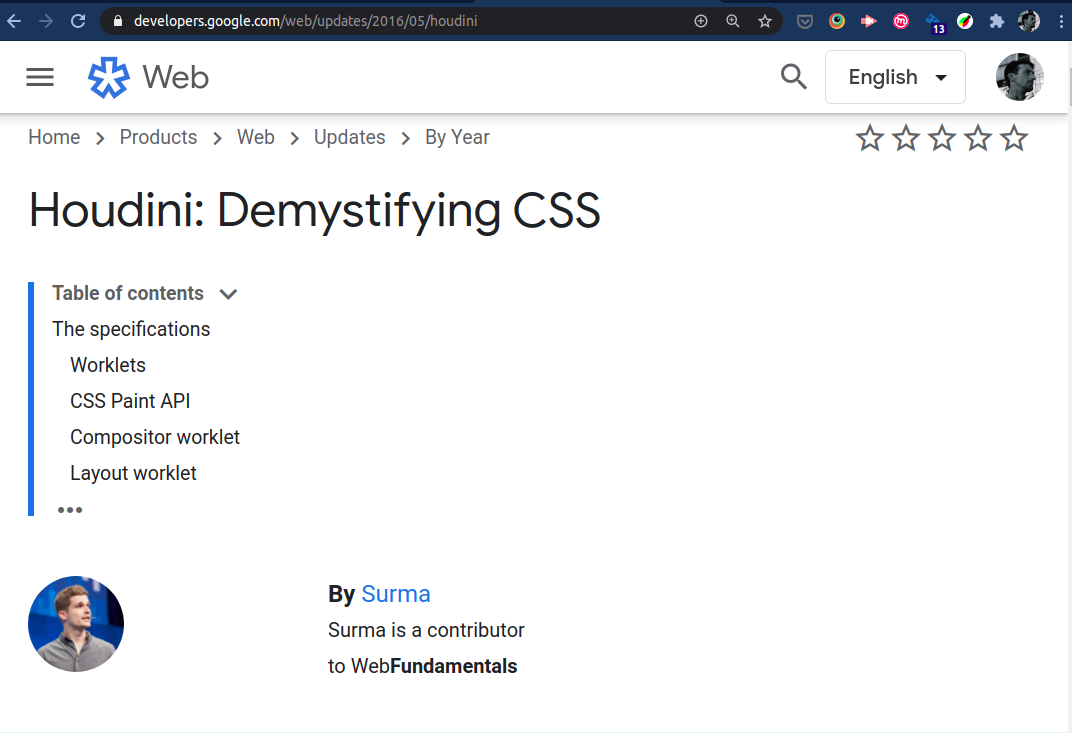Image resolution: width=1072 pixels, height=733 pixels.
Task: Click the blue Web asterisk logo
Action: (109, 77)
